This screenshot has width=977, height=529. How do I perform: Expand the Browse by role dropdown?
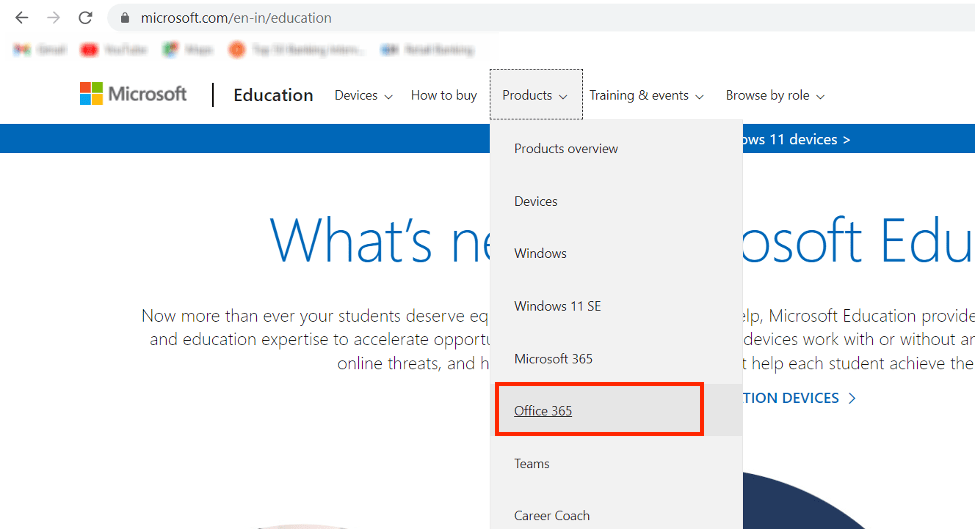pyautogui.click(x=774, y=95)
